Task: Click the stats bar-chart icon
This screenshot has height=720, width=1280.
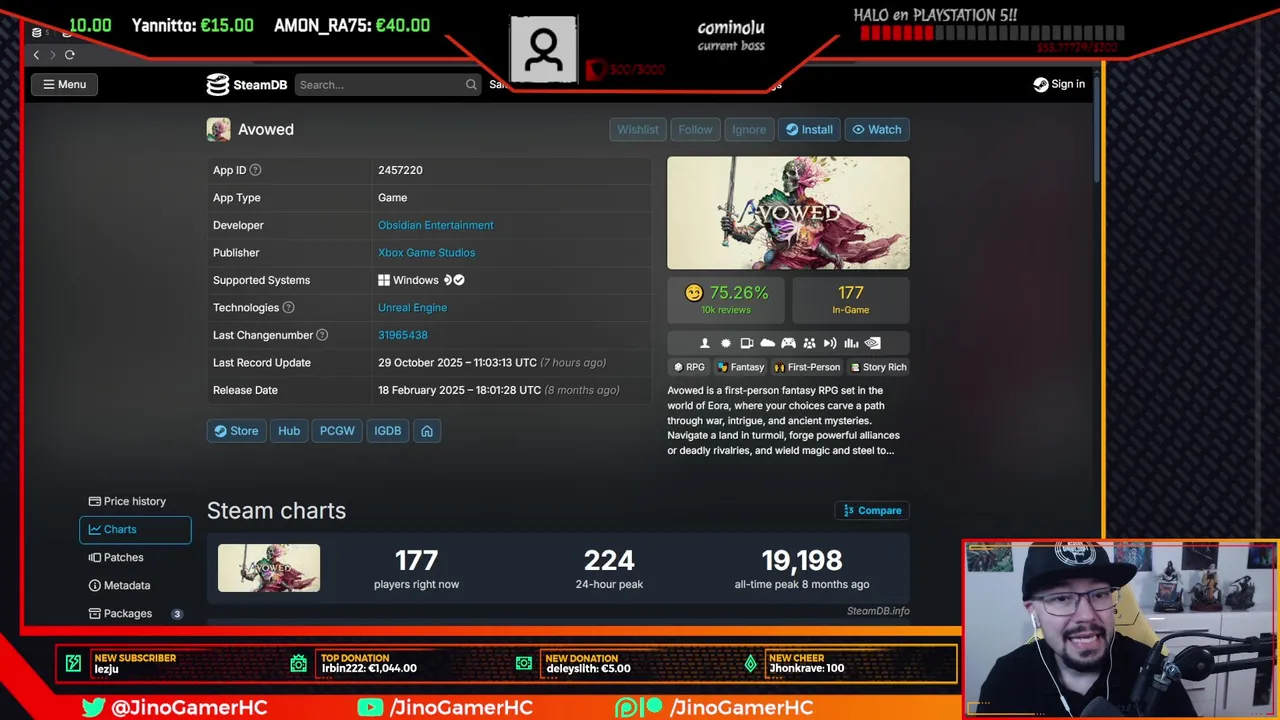Action: [x=851, y=343]
